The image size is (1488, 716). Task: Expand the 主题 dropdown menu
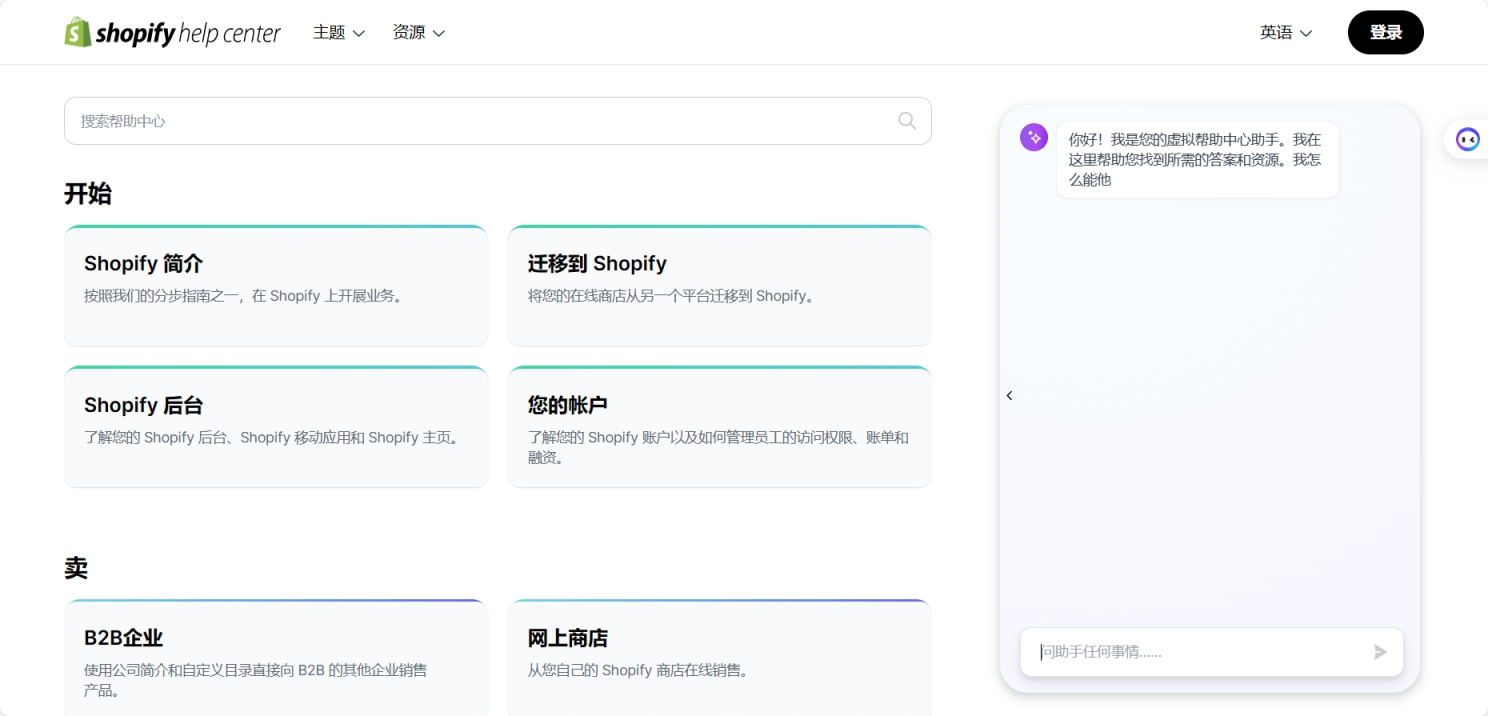tap(339, 33)
